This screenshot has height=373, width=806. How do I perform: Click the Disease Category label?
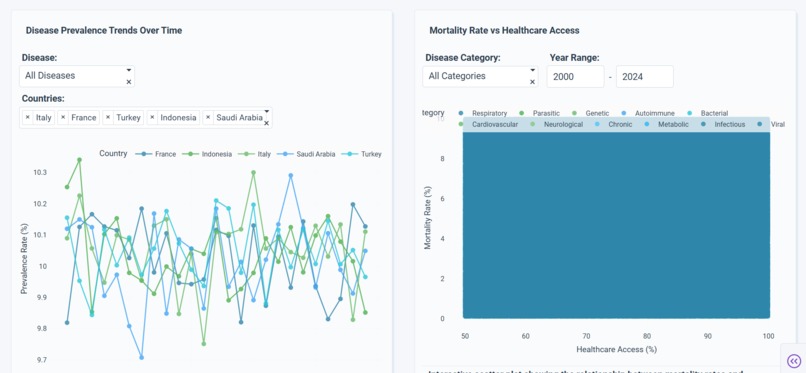click(463, 58)
